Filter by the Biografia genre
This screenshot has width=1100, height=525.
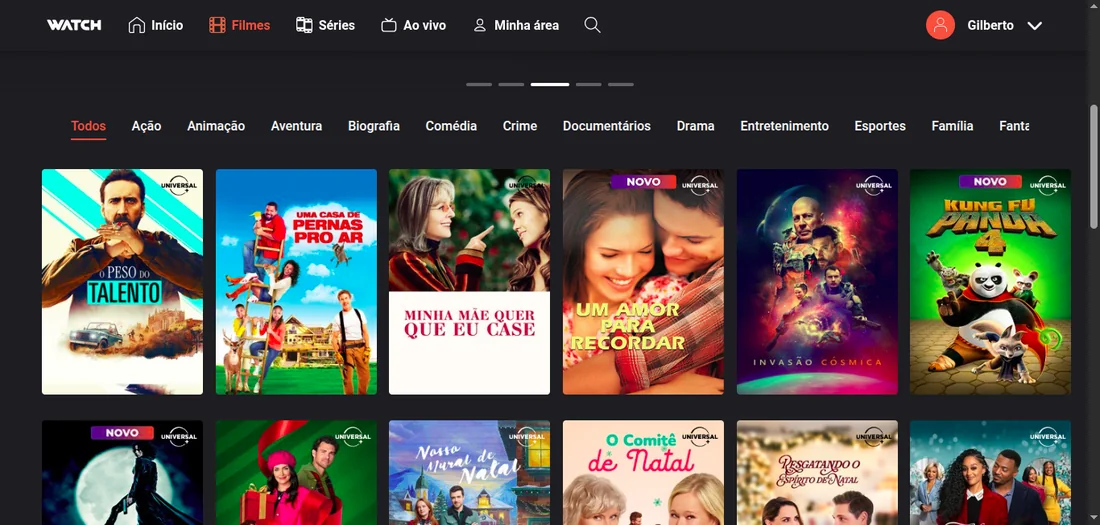374,126
